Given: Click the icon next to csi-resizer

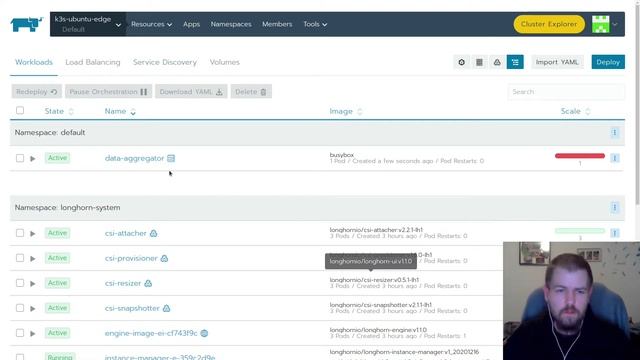Looking at the screenshot, I should click(x=148, y=283).
